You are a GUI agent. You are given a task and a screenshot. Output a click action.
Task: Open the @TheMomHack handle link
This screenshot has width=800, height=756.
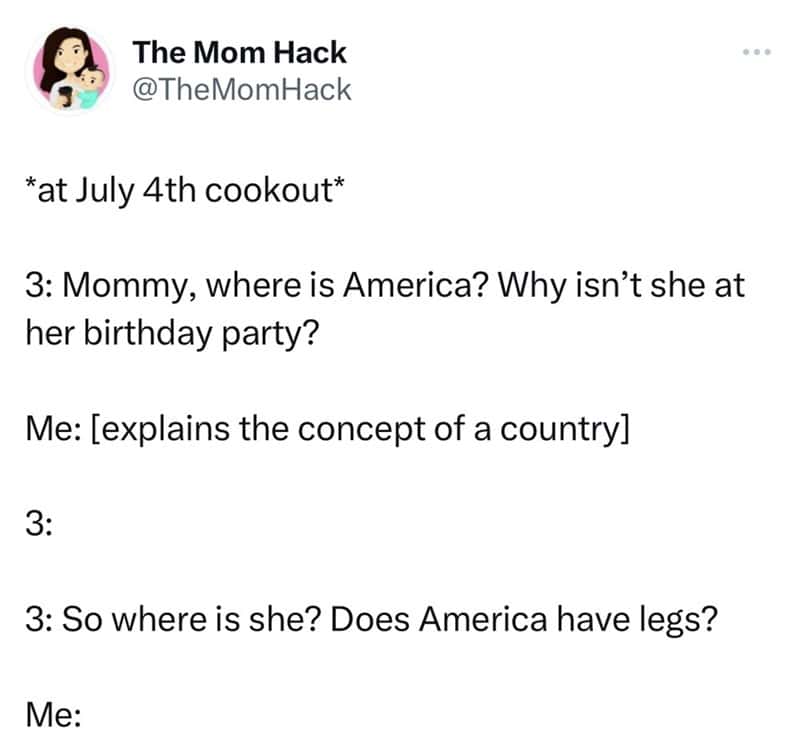242,90
